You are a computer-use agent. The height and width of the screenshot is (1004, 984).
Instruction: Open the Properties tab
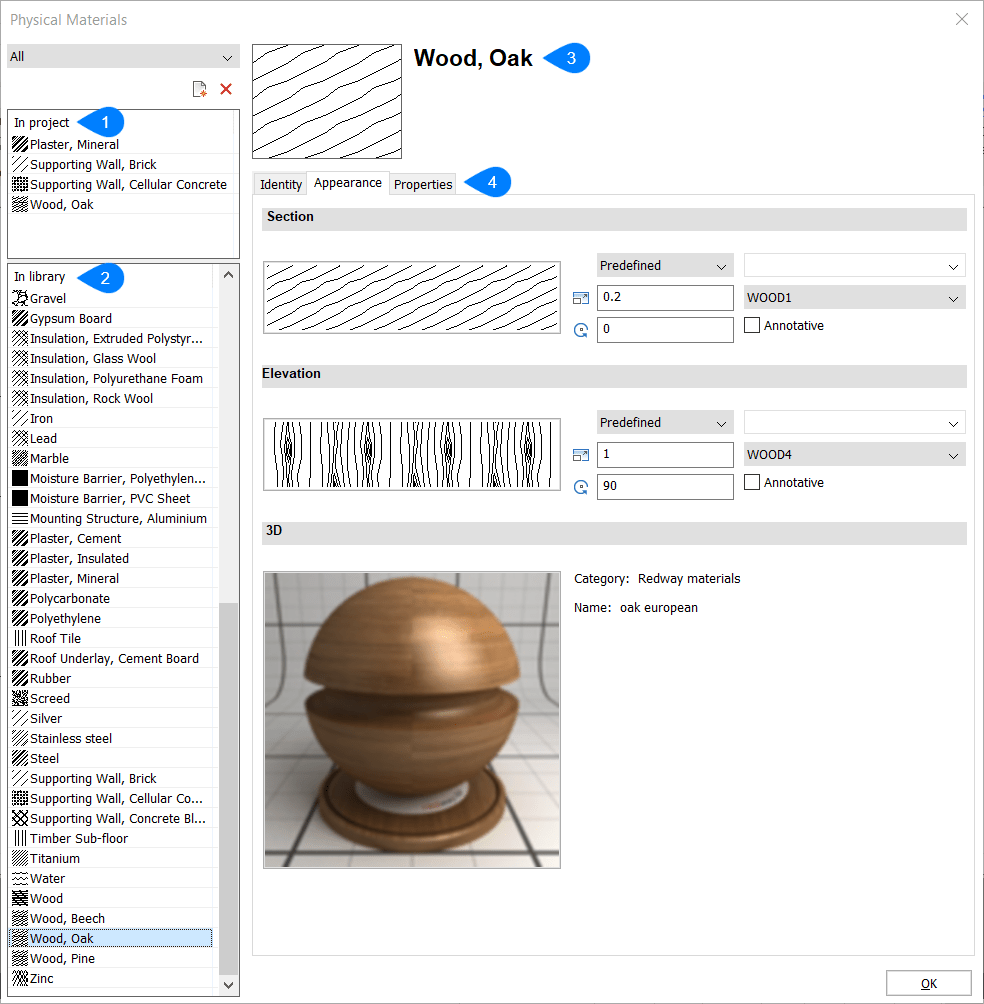coord(422,184)
